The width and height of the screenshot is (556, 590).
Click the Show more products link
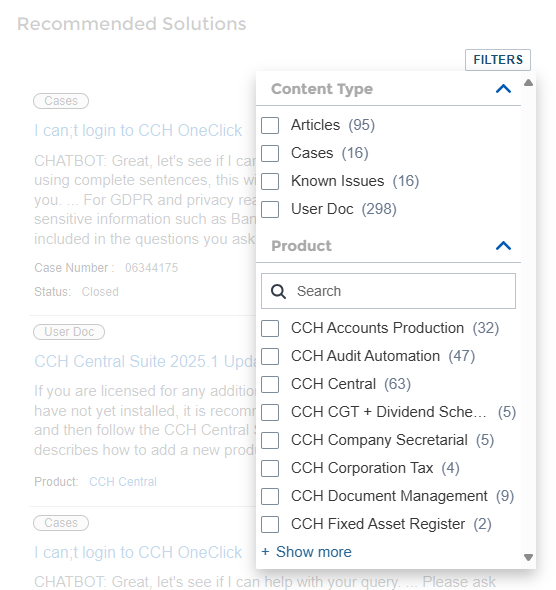click(307, 552)
